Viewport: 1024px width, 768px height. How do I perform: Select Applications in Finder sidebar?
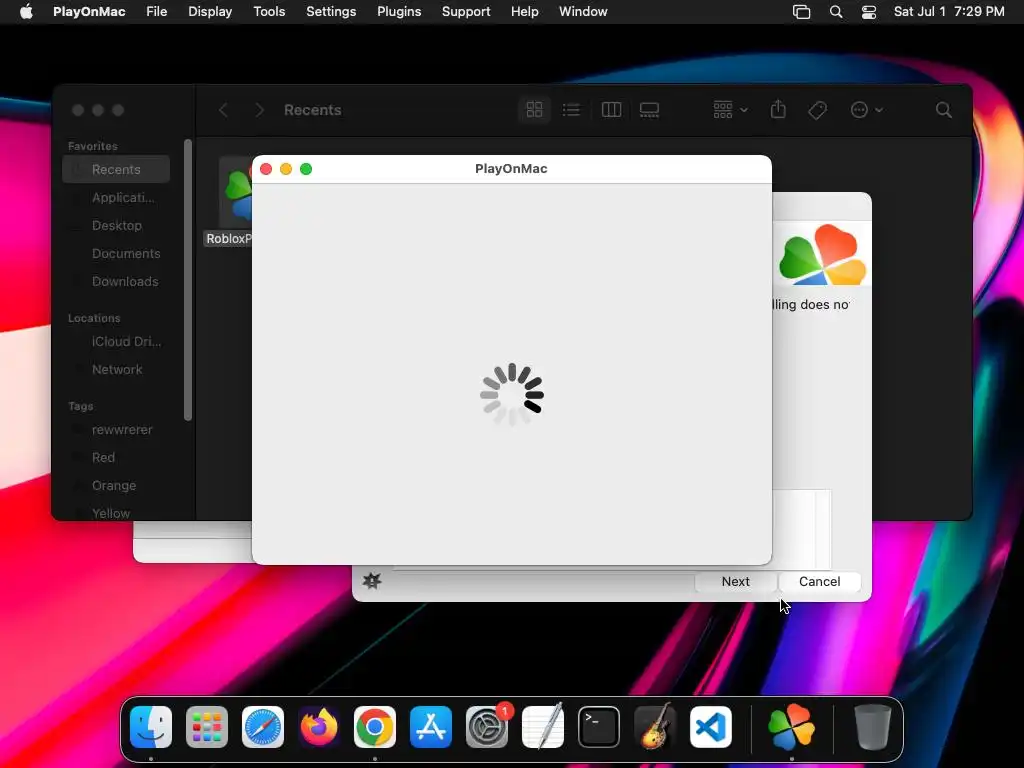click(x=116, y=197)
